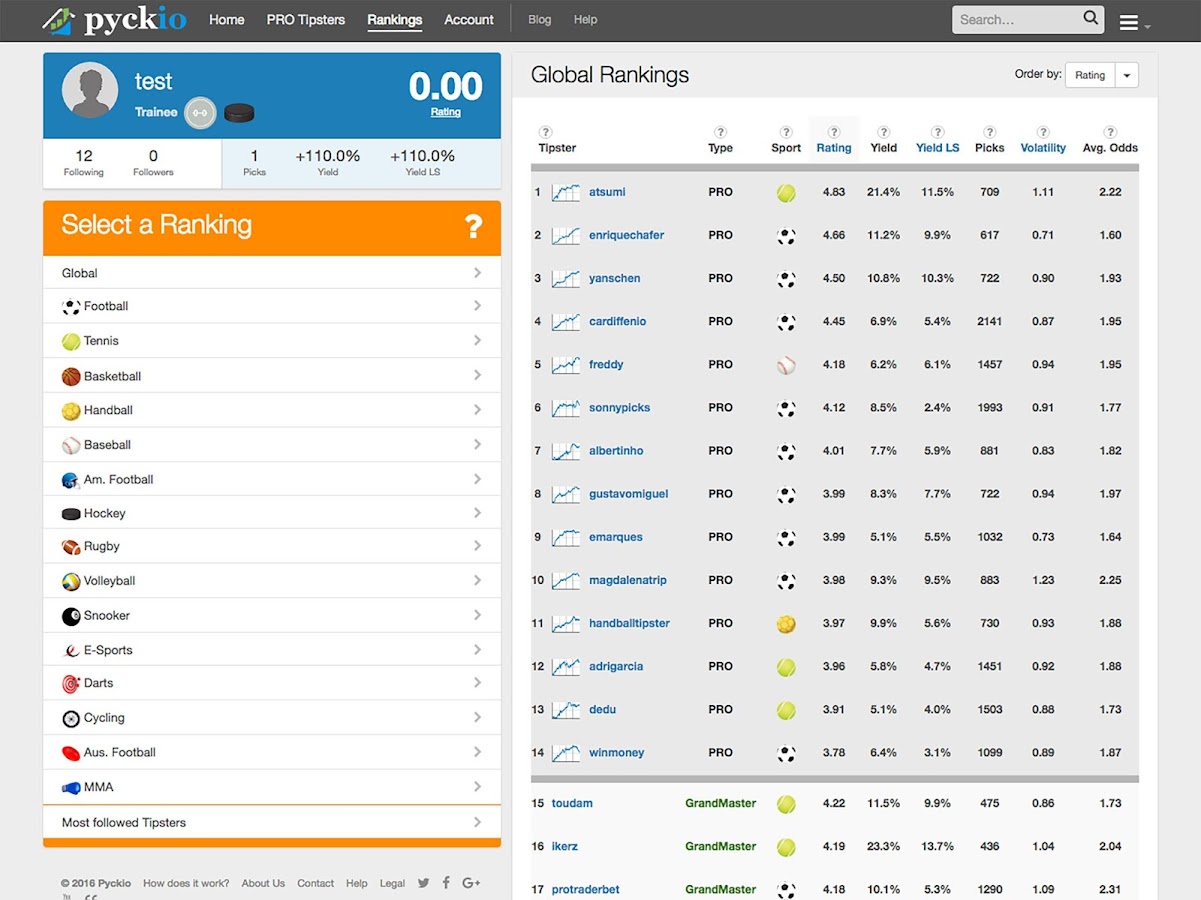
Task: Open winmoney's performance chart icon
Action: 566,753
